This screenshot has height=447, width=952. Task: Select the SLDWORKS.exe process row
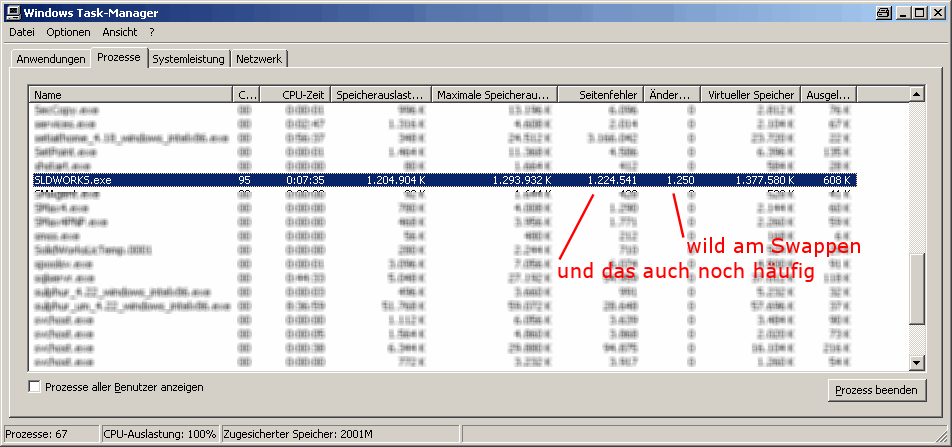[x=443, y=180]
